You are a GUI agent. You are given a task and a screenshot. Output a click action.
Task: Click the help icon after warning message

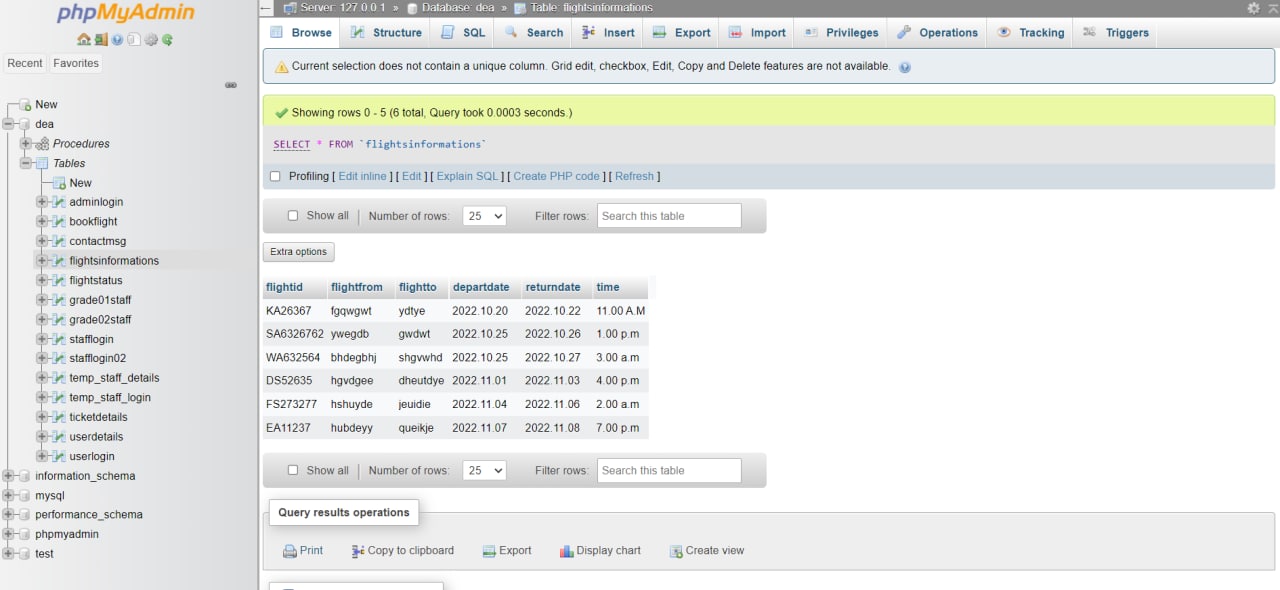[x=905, y=67]
